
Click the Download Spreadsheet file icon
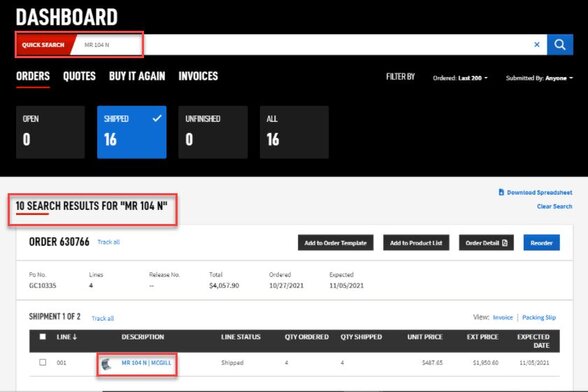(x=501, y=192)
